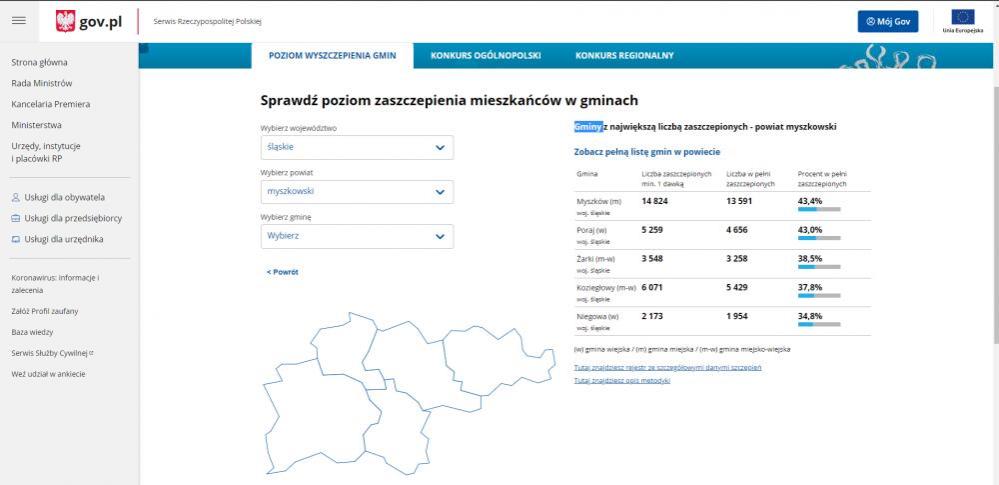Open Baza wiedzy link

32,333
